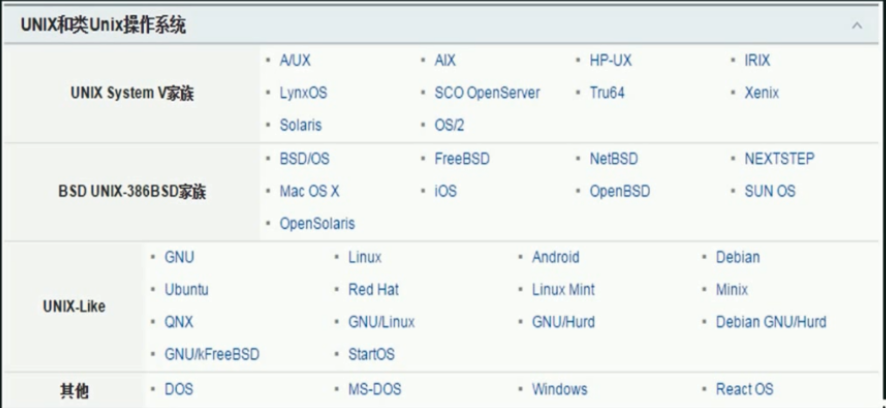The height and width of the screenshot is (408, 886).
Task: Open the Debian GNU/Hurd link
Action: [771, 322]
